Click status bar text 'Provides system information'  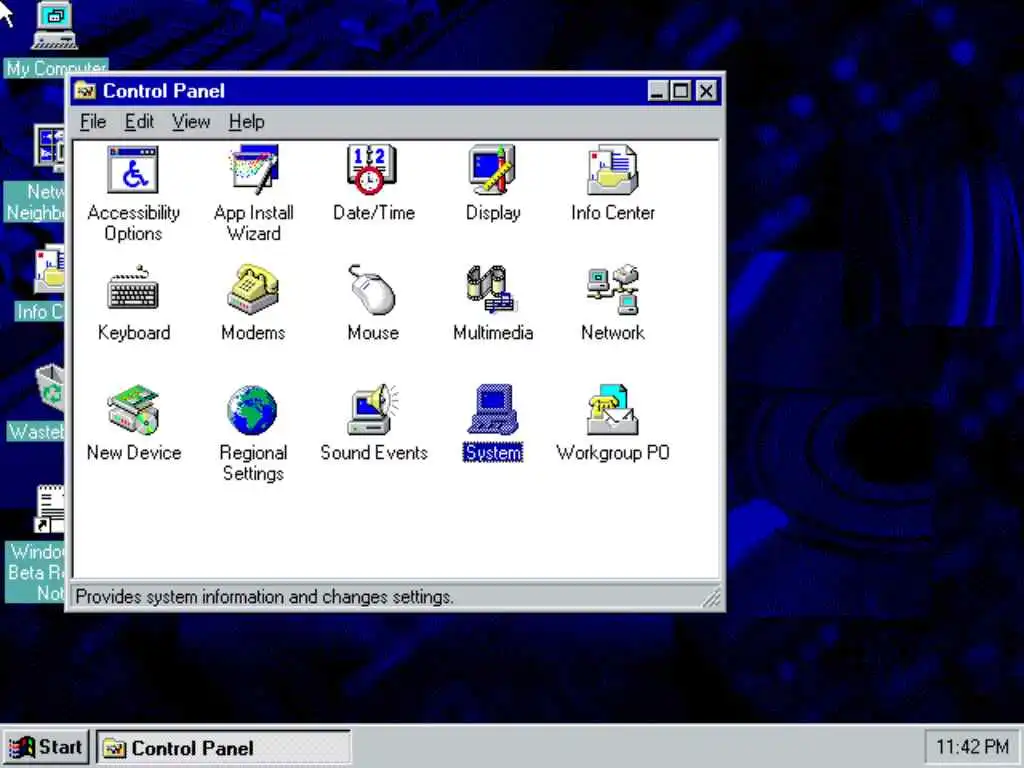tap(264, 597)
